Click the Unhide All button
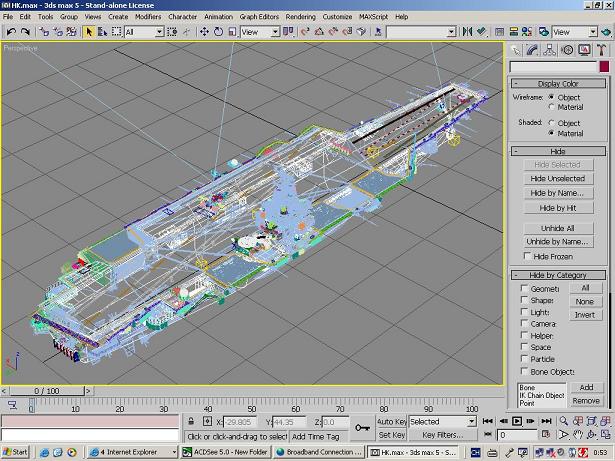The image size is (615, 461). [557, 228]
